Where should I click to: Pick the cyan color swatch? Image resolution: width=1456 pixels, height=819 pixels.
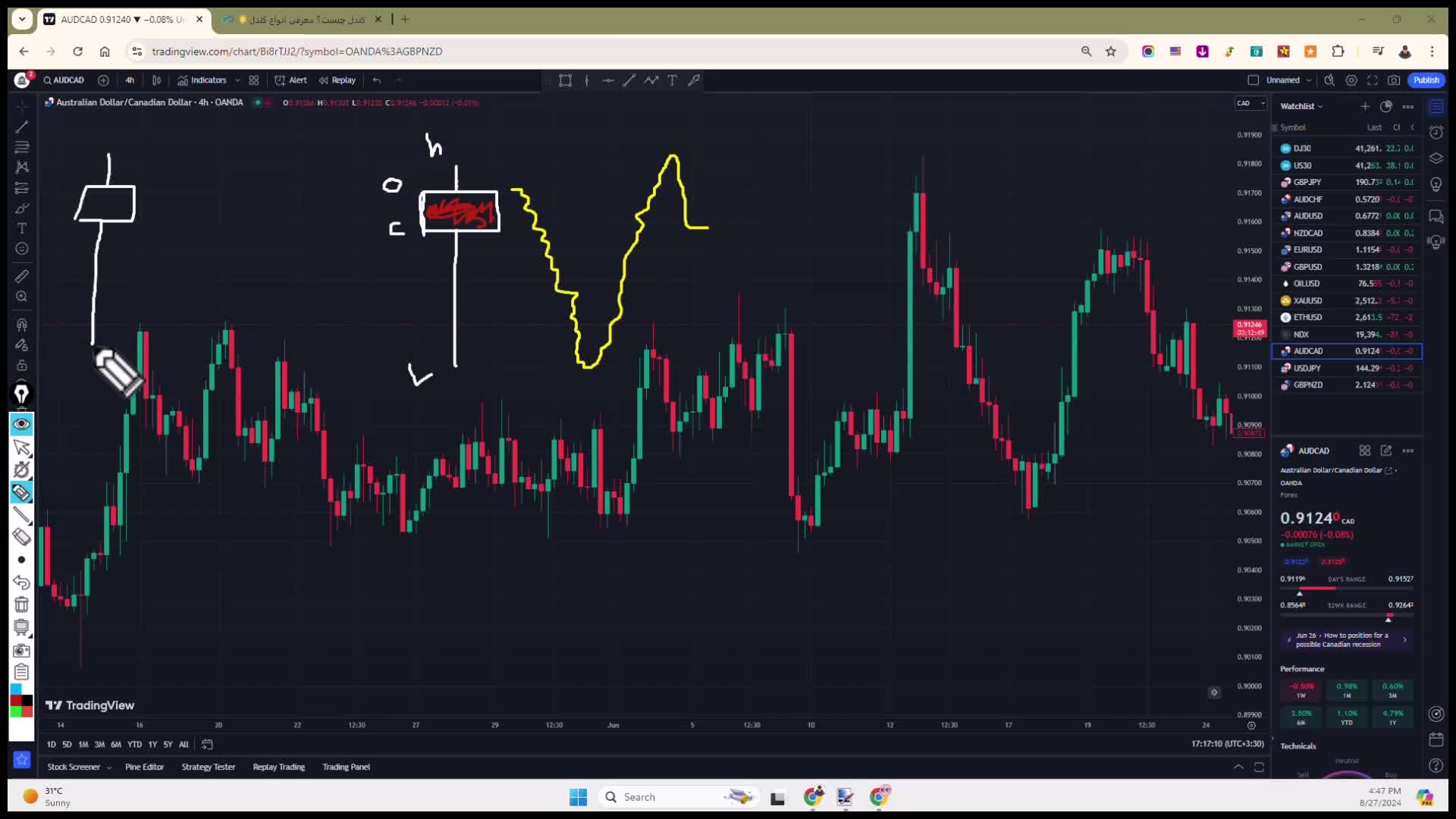[16, 689]
